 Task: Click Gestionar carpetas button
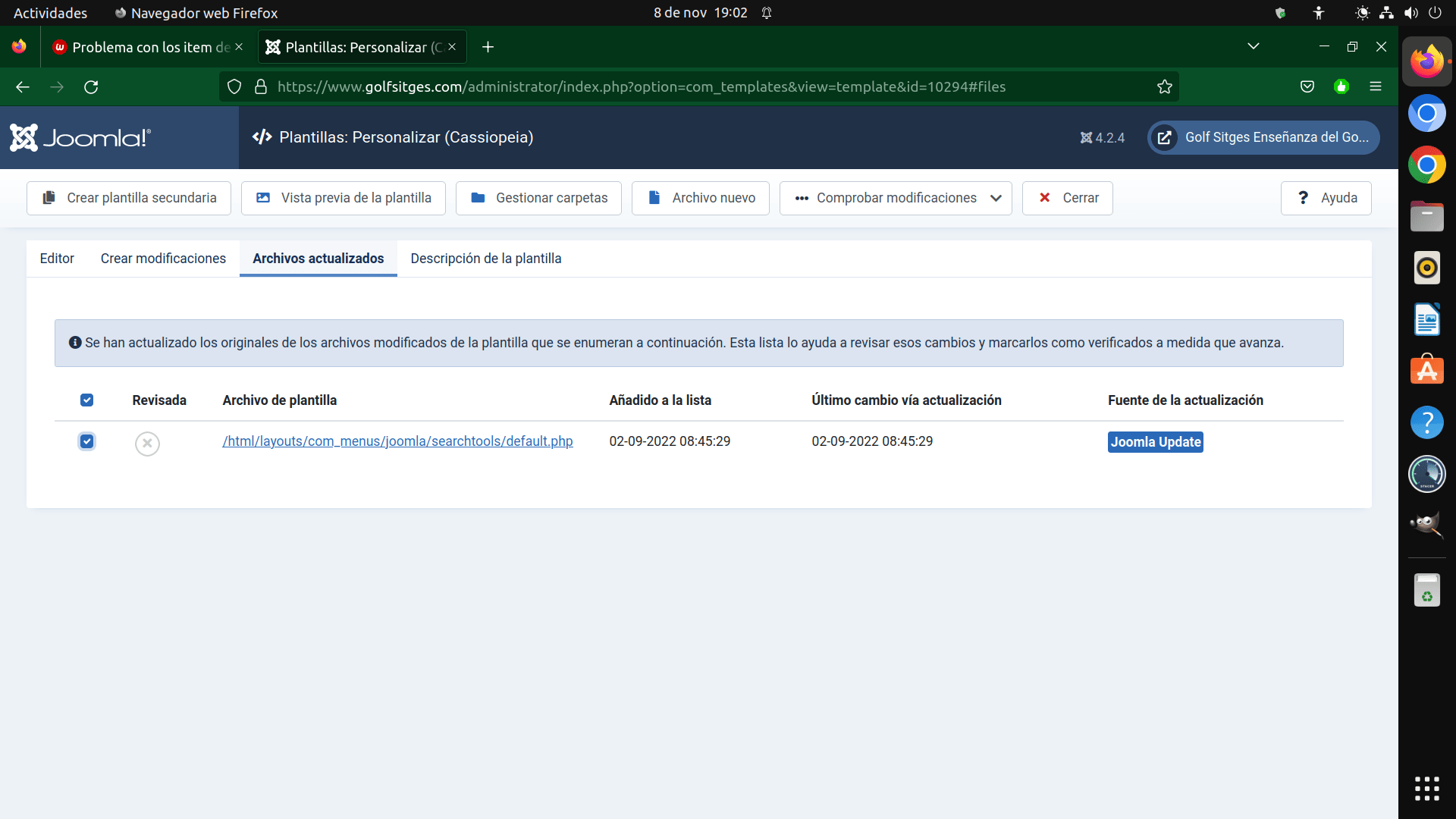point(538,198)
